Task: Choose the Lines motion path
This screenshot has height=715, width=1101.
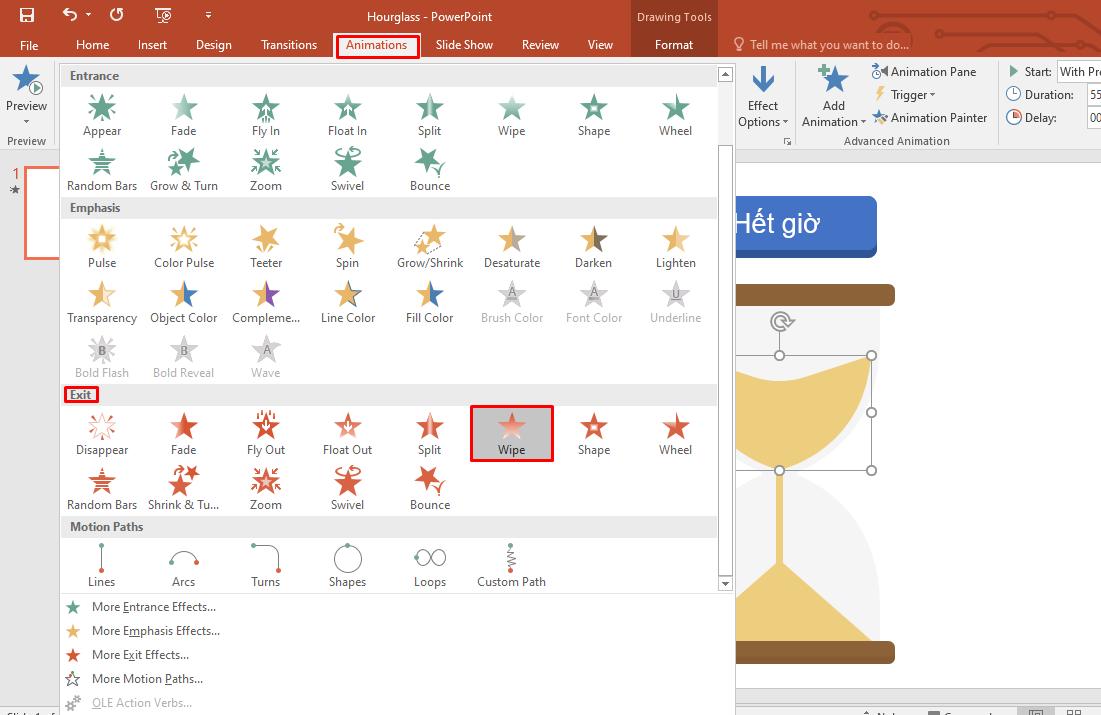Action: point(102,565)
